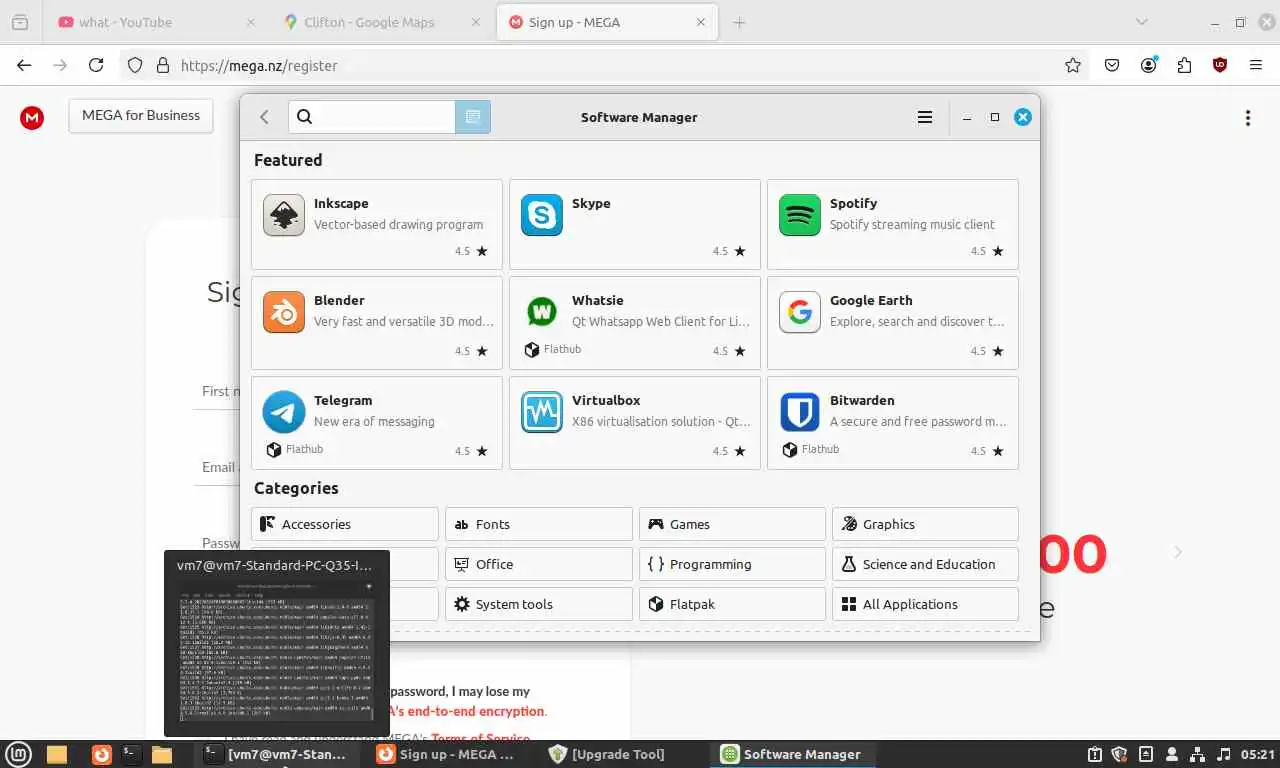
Task: Open the network tray icon
Action: (1198, 754)
